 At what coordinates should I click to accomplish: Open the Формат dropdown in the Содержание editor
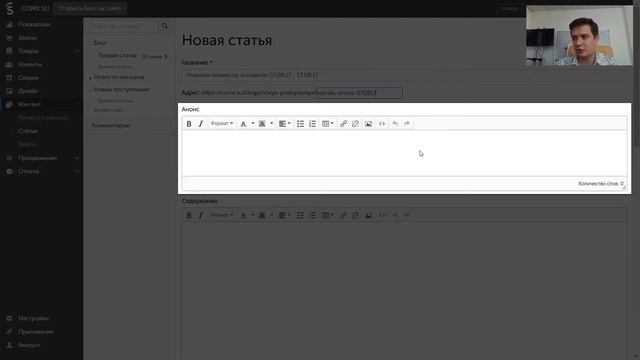[x=222, y=215]
